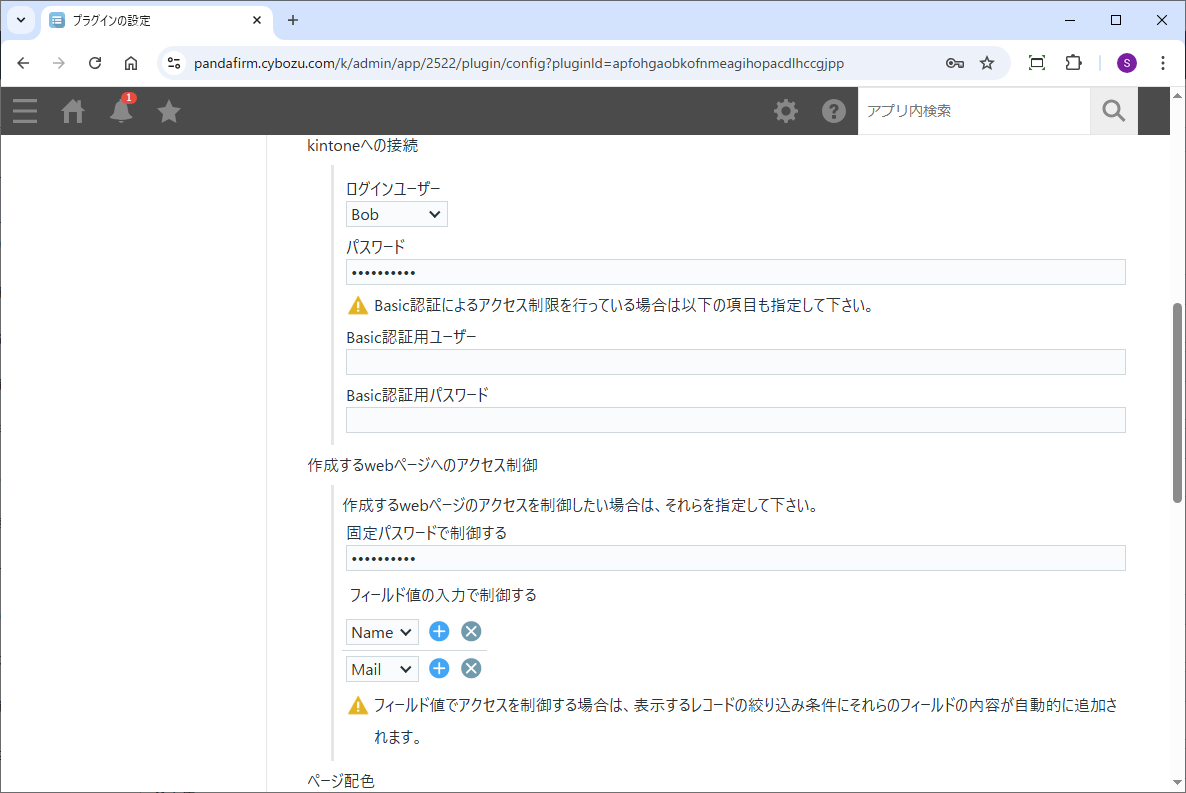The width and height of the screenshot is (1186, 793).
Task: Open the kintone hamburger menu
Action: pos(25,111)
